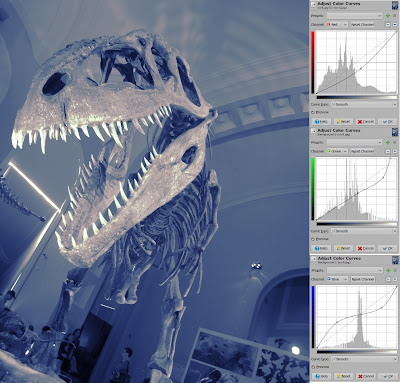Open the Presets combo box in the Red curves dialog
The image size is (400, 383).
[x=354, y=16]
